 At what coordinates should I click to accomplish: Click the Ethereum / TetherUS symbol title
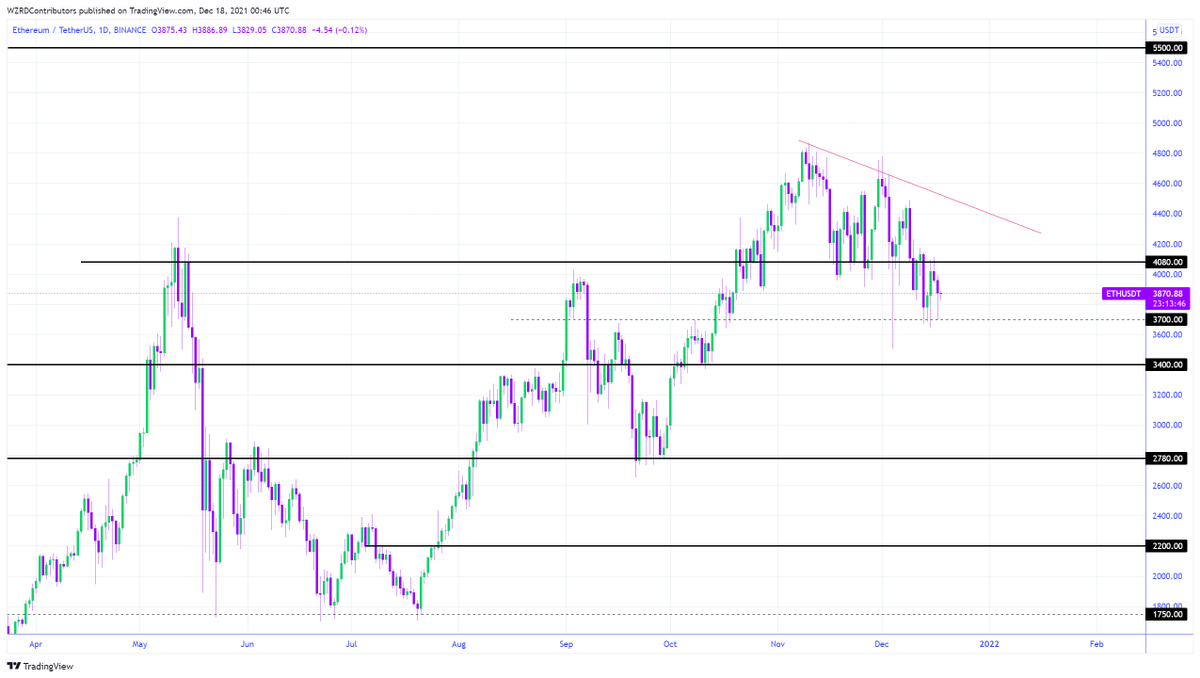coord(60,30)
